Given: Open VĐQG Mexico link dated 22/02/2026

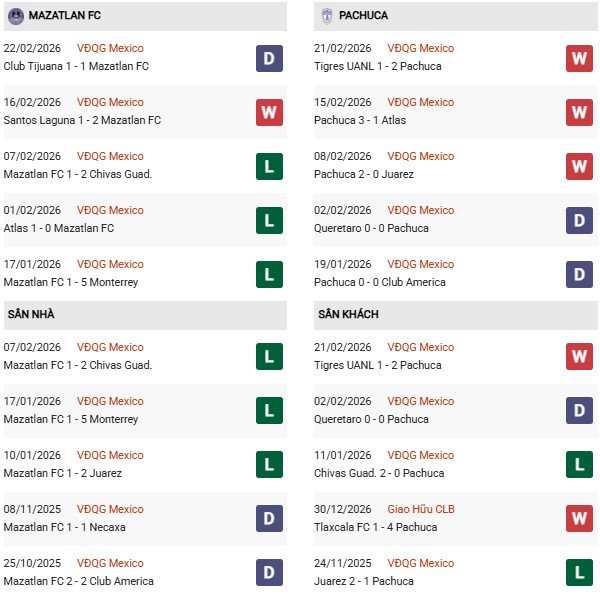Looking at the screenshot, I should (110, 48).
